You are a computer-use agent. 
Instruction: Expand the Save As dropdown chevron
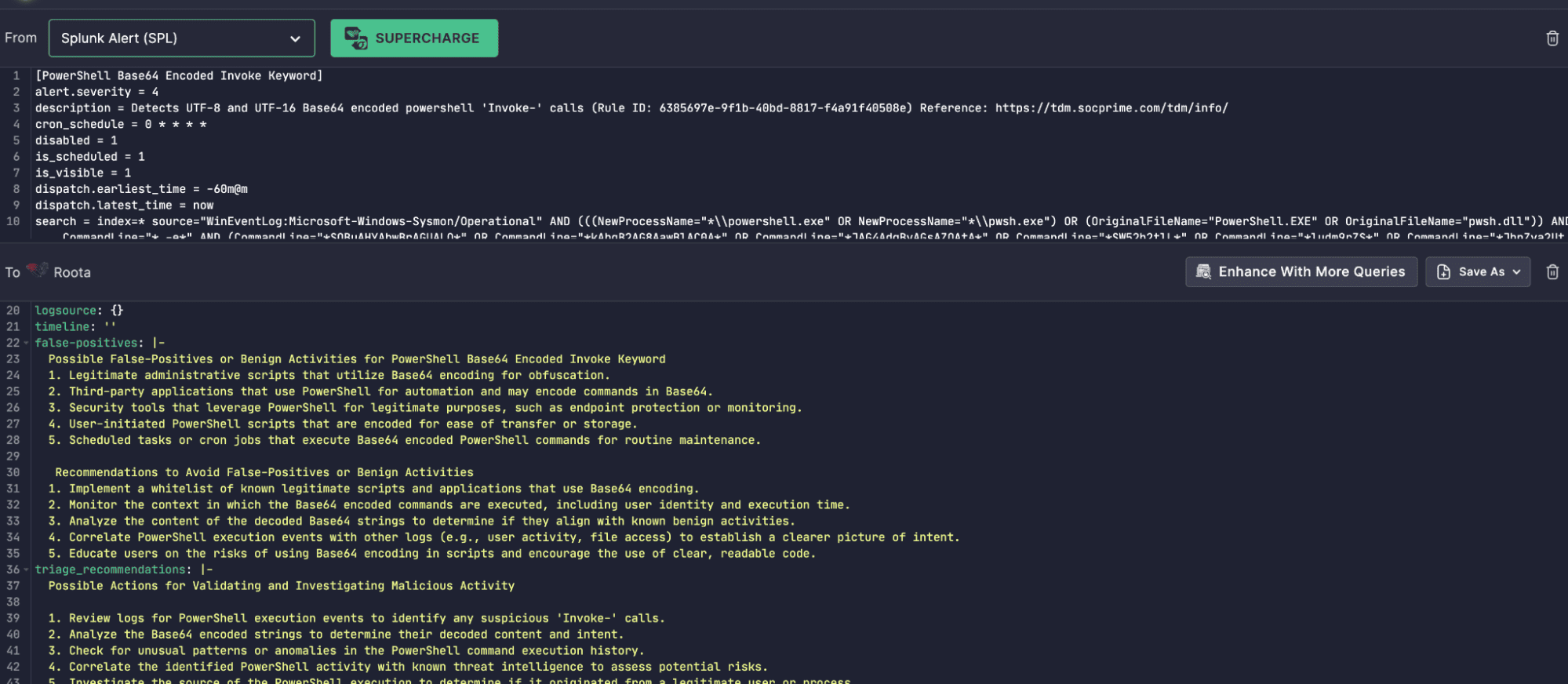1516,272
